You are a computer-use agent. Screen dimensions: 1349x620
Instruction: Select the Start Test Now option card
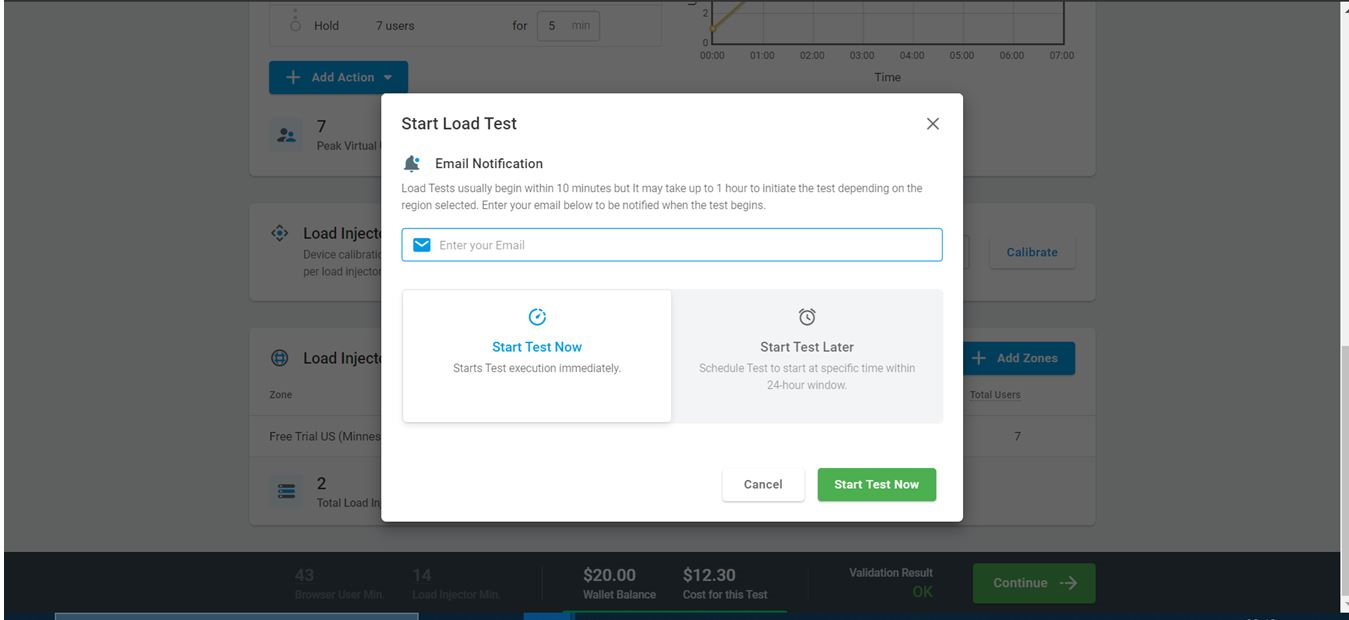point(537,356)
